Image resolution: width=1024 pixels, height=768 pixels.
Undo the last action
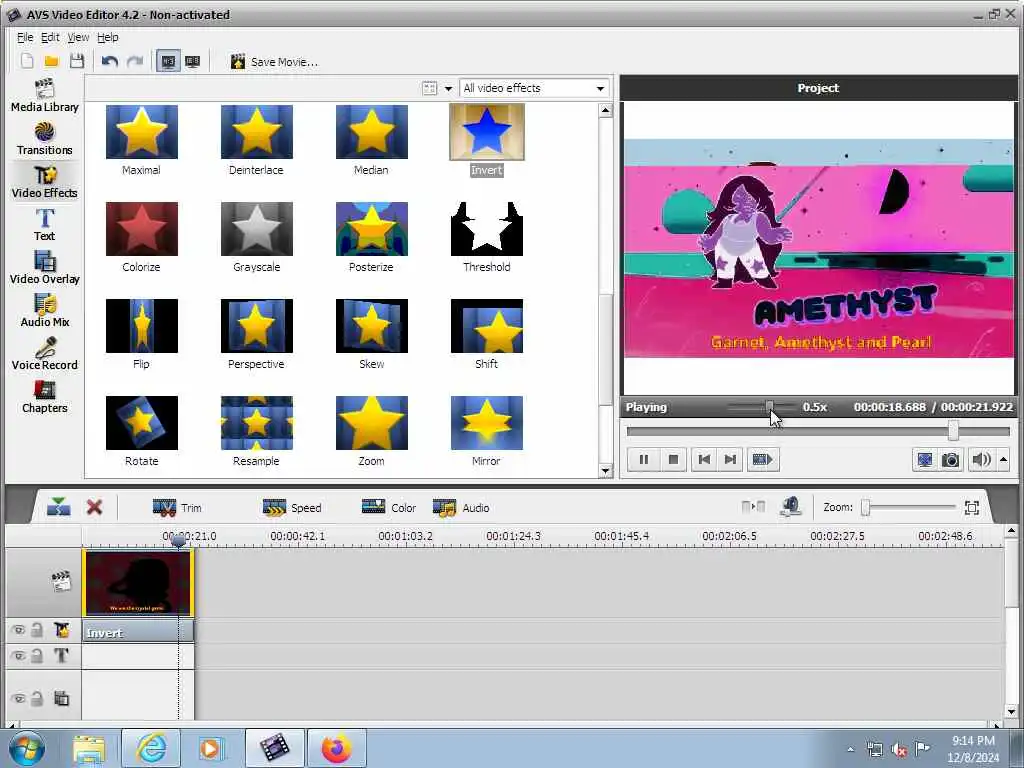click(110, 61)
